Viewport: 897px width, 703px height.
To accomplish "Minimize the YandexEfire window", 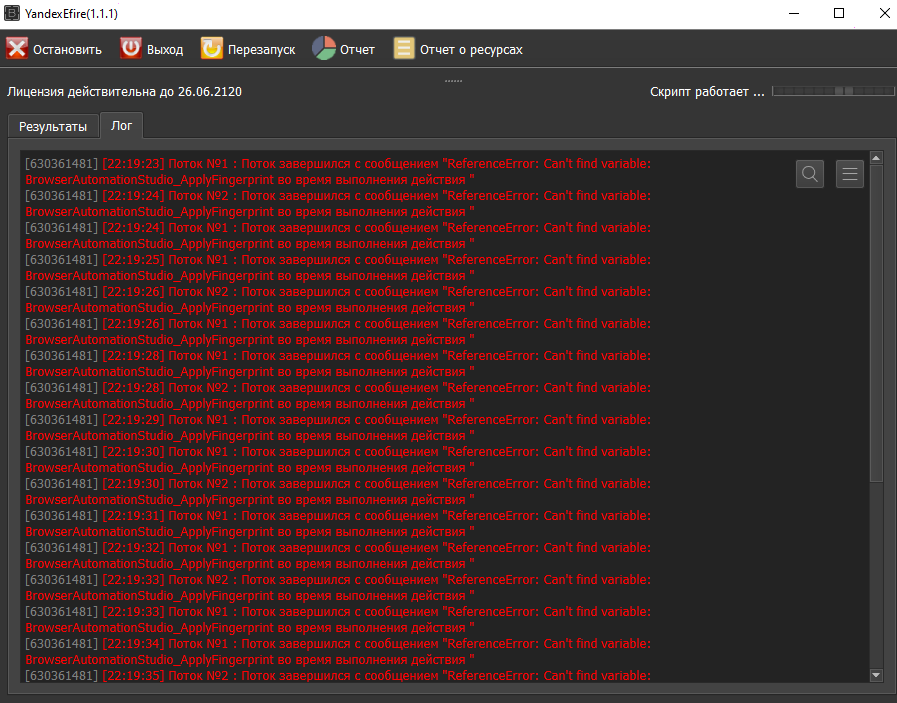I will pyautogui.click(x=793, y=13).
